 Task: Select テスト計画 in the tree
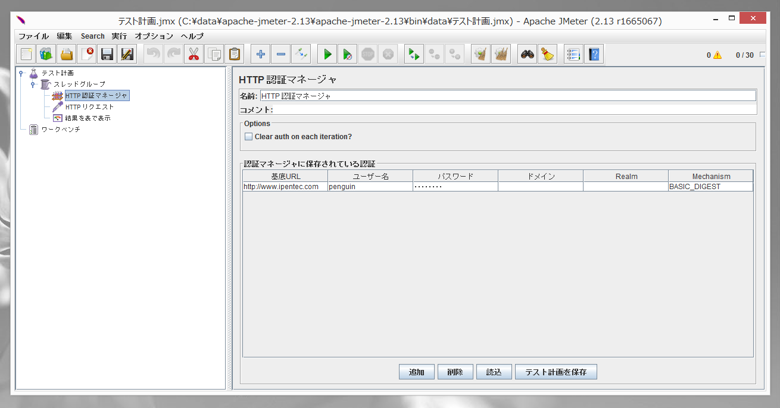tap(57, 73)
